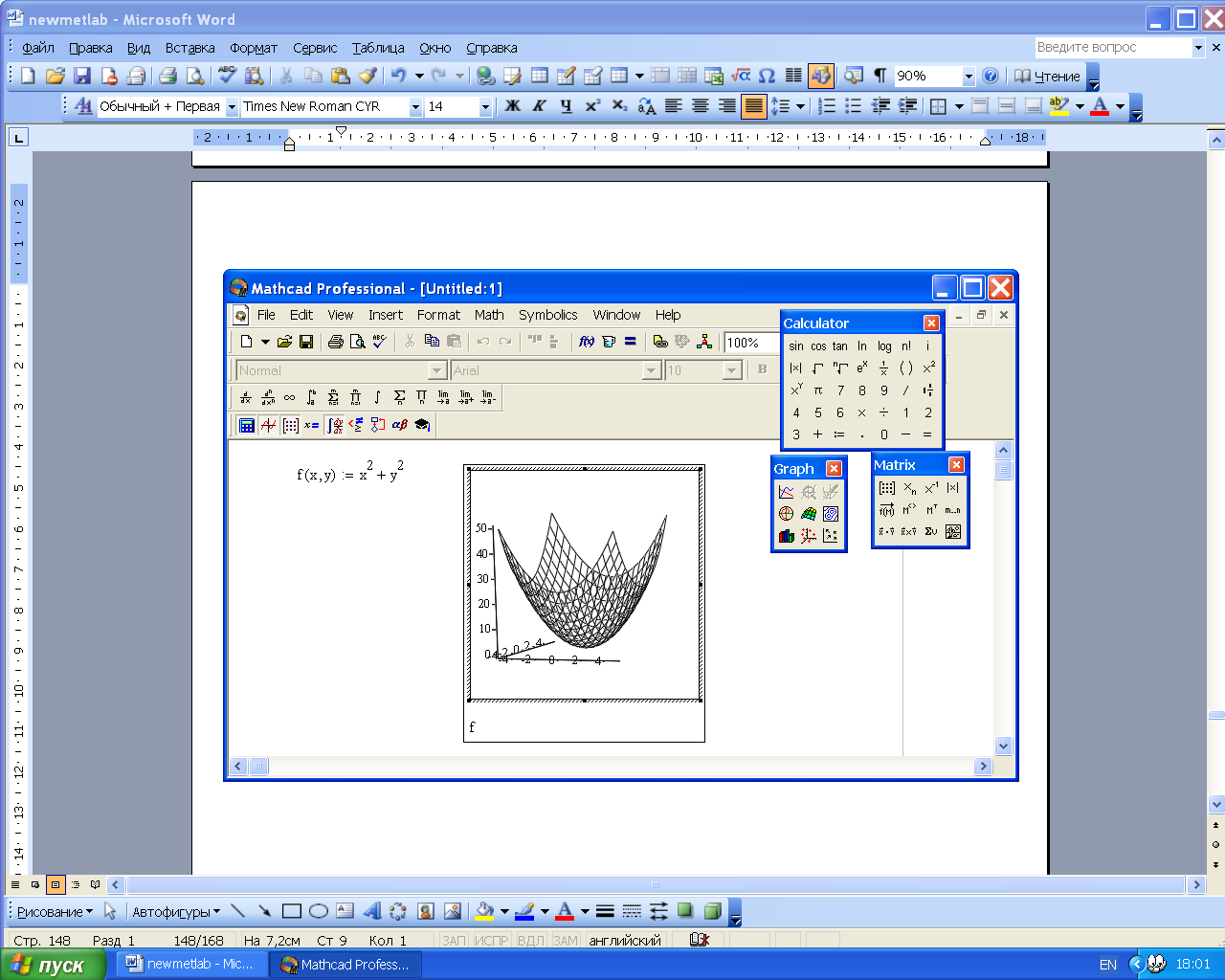Toggle the Drawing toolbar button

point(821,76)
